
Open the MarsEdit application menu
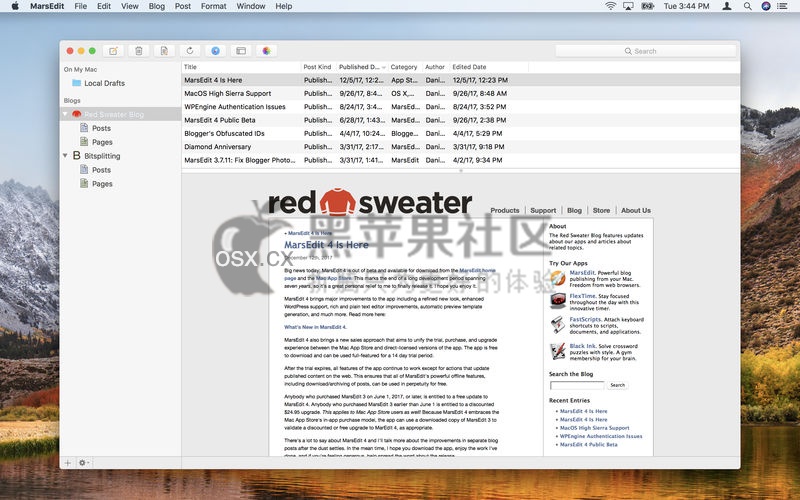(x=47, y=6)
